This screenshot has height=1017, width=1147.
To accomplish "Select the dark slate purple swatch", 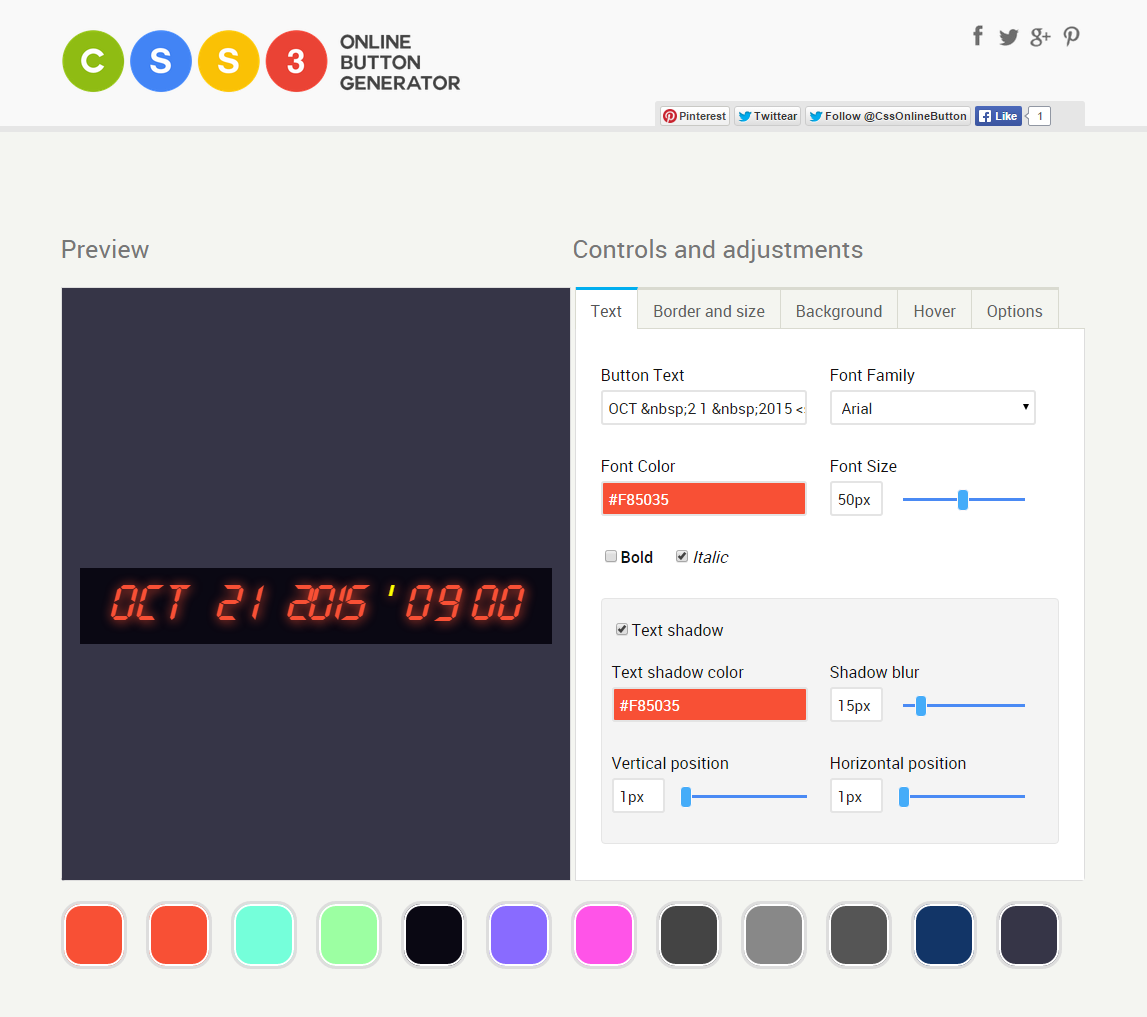I will click(x=1028, y=935).
